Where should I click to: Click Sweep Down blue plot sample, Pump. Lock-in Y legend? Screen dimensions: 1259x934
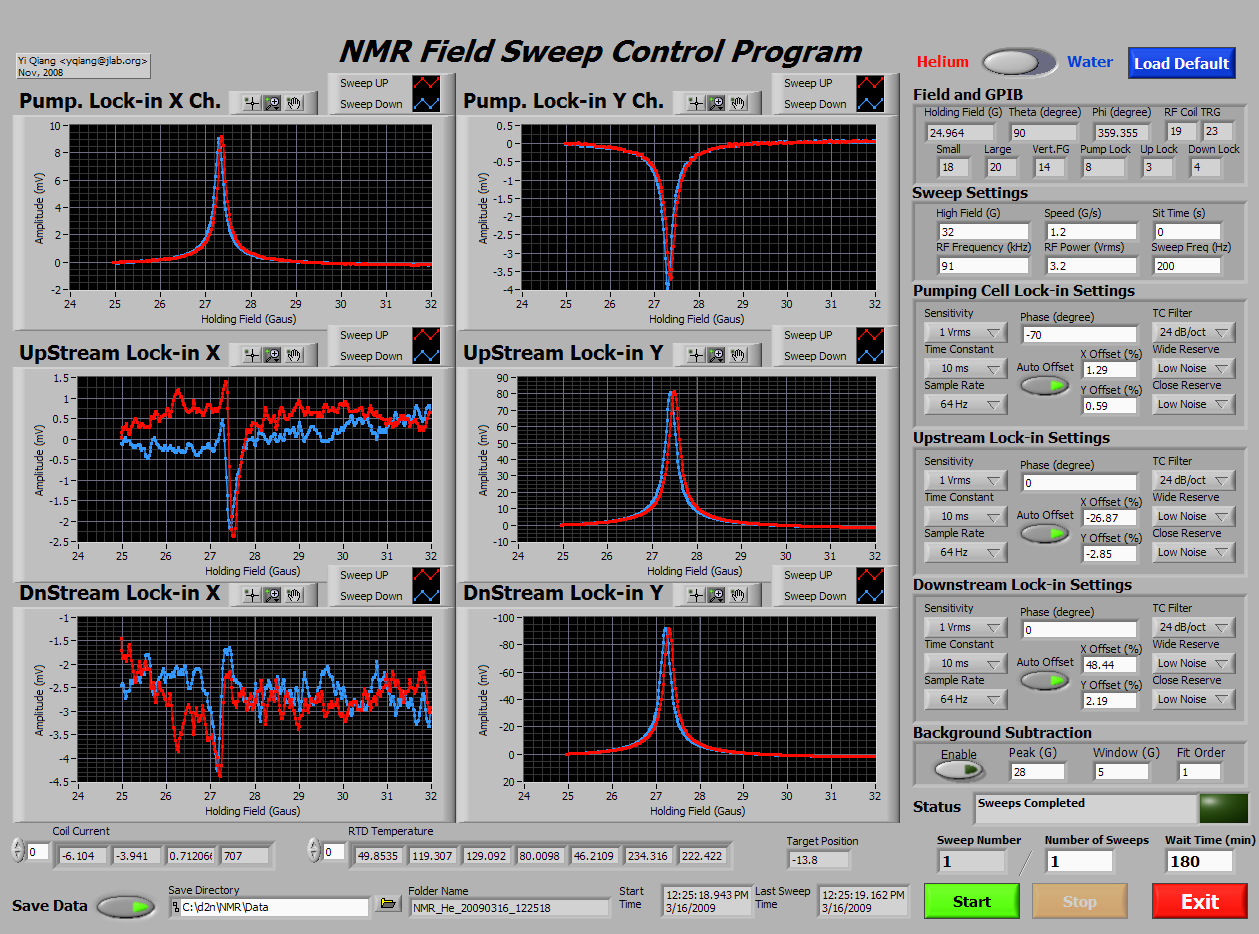coord(870,103)
